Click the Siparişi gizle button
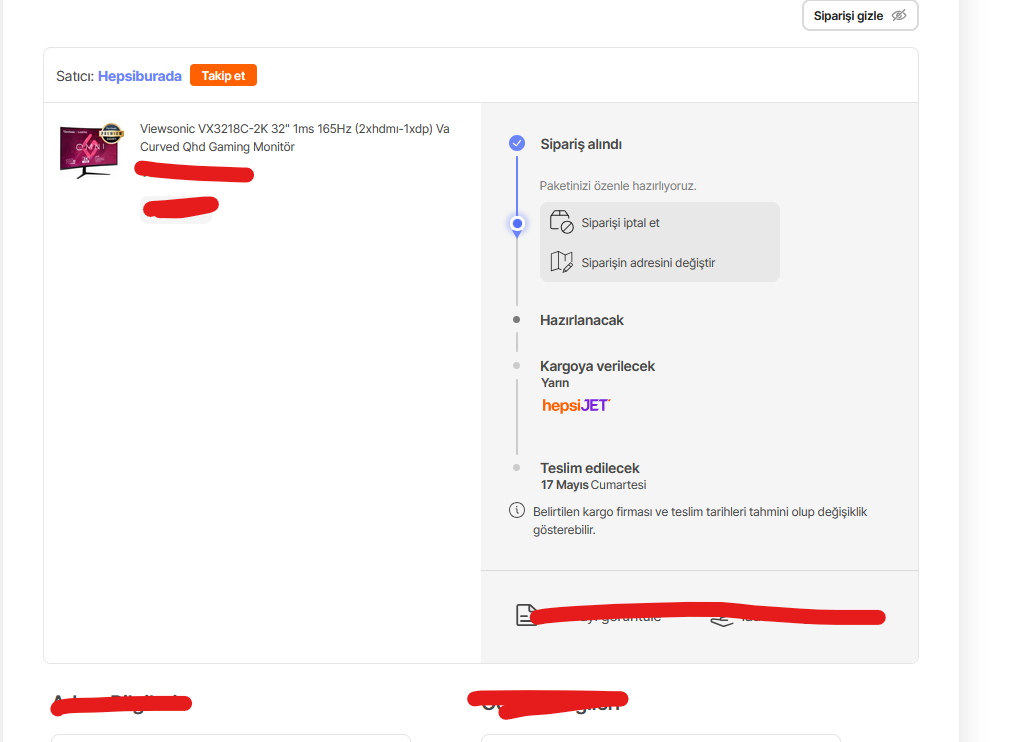The height and width of the screenshot is (742, 1012). point(860,15)
